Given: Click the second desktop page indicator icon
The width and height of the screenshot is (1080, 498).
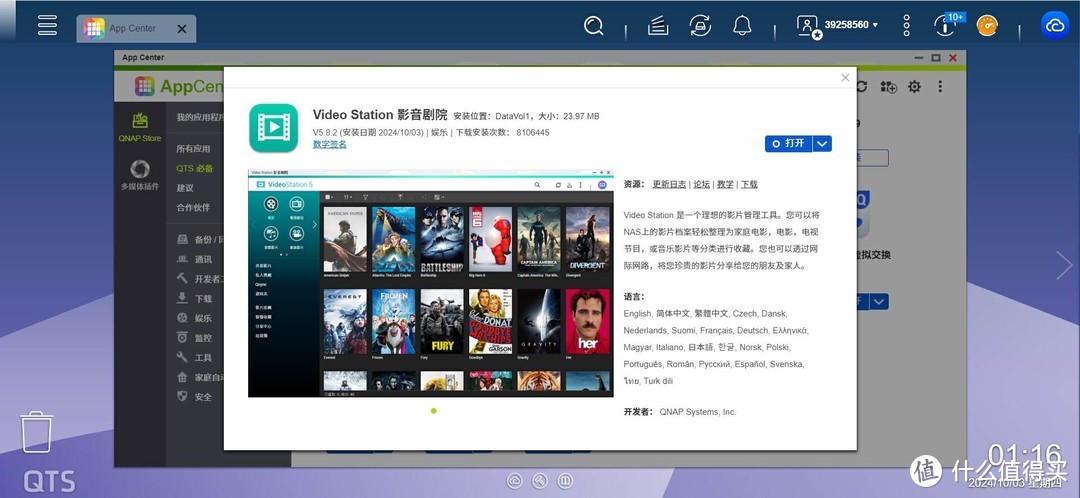Looking at the screenshot, I should [x=540, y=480].
